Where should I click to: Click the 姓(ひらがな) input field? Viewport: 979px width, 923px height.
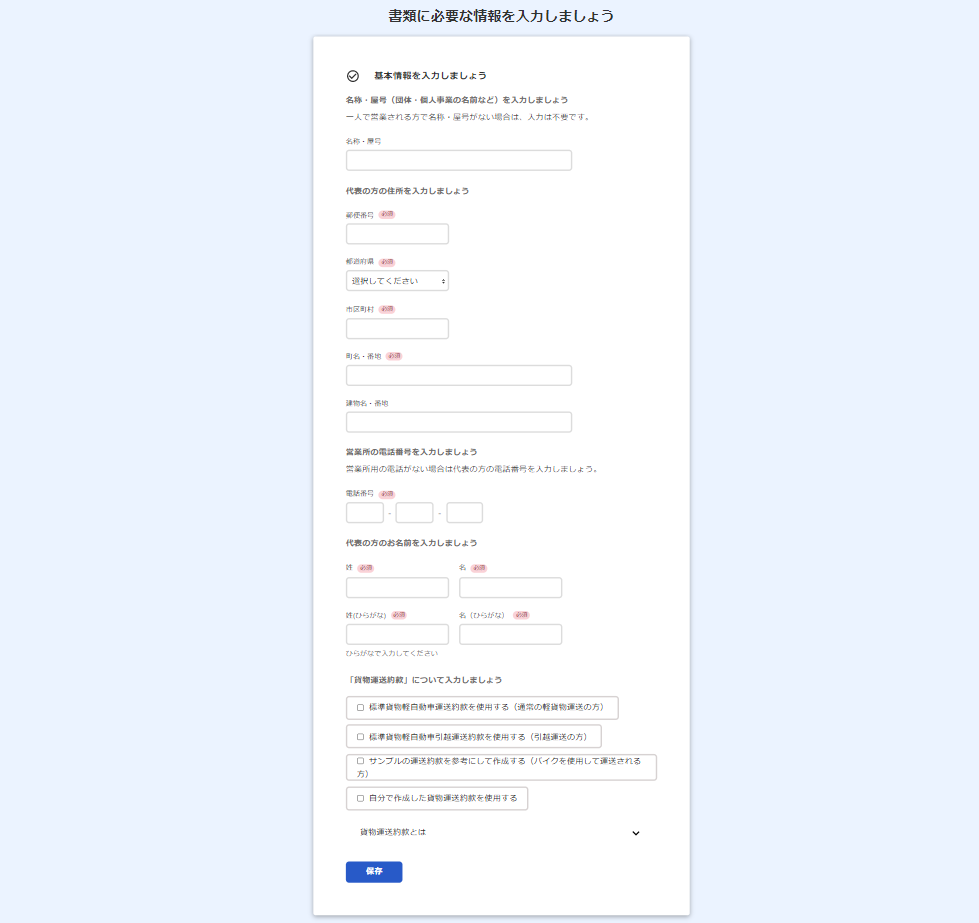tap(397, 634)
